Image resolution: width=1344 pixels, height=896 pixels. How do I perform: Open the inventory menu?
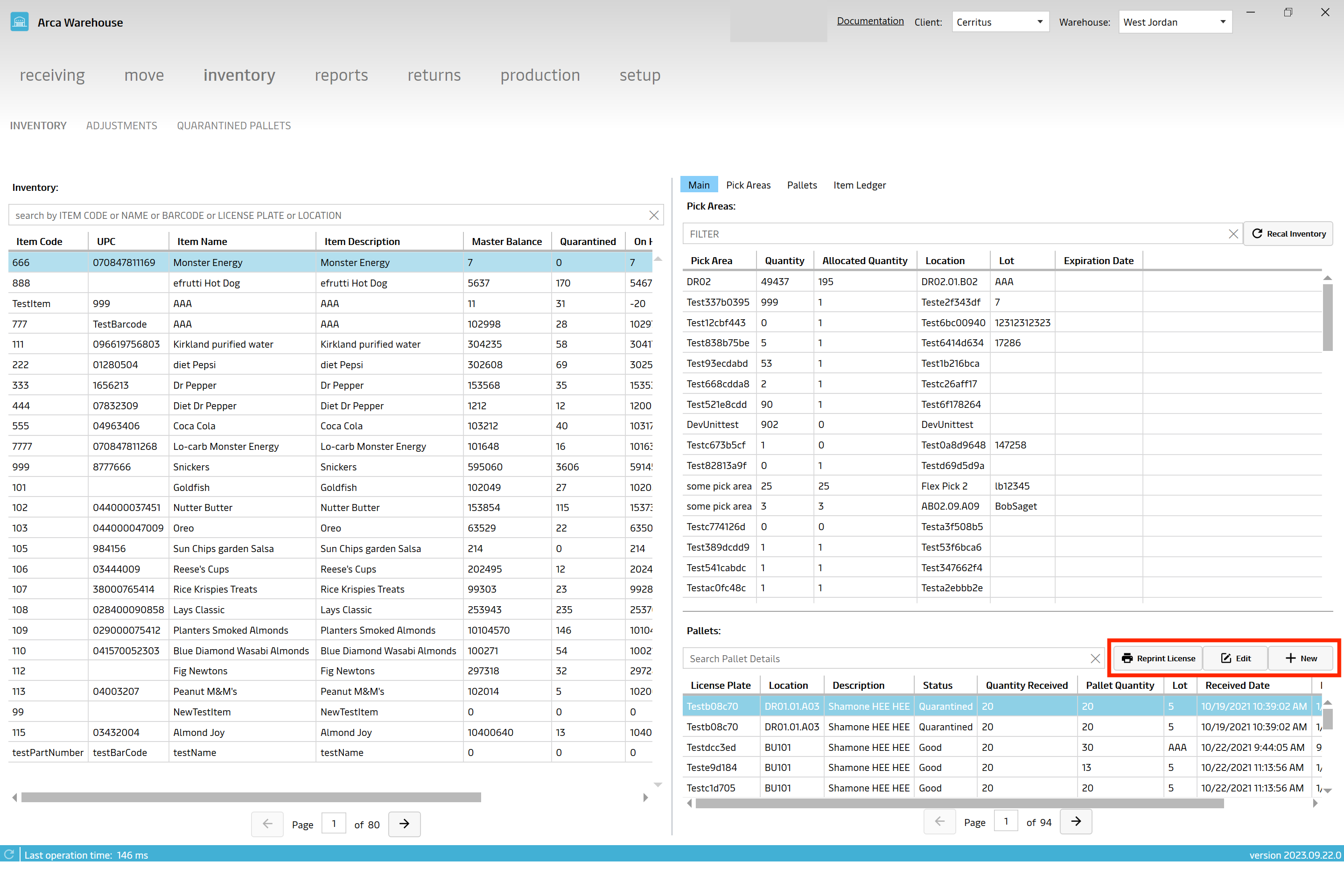point(239,75)
